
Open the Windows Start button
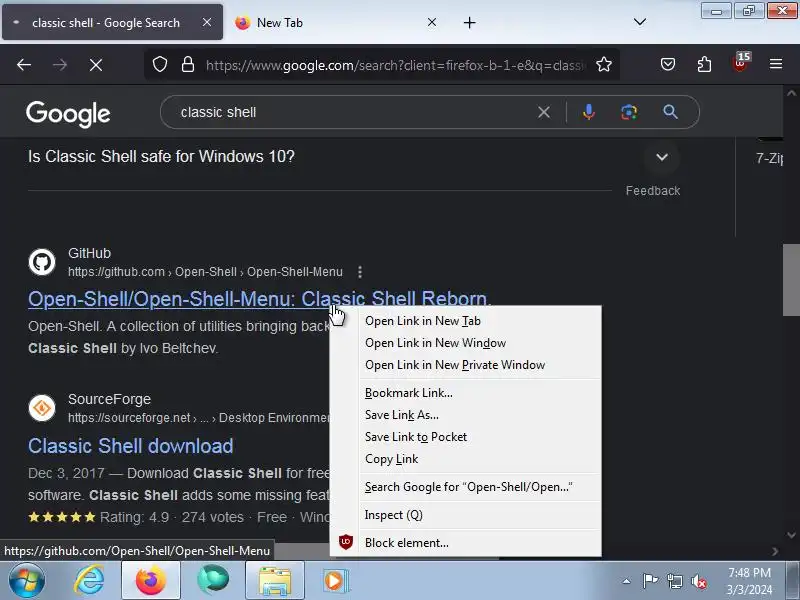(27, 581)
